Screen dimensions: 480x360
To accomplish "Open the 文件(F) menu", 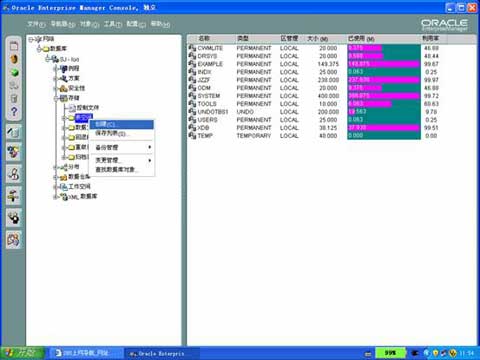I will coord(36,24).
